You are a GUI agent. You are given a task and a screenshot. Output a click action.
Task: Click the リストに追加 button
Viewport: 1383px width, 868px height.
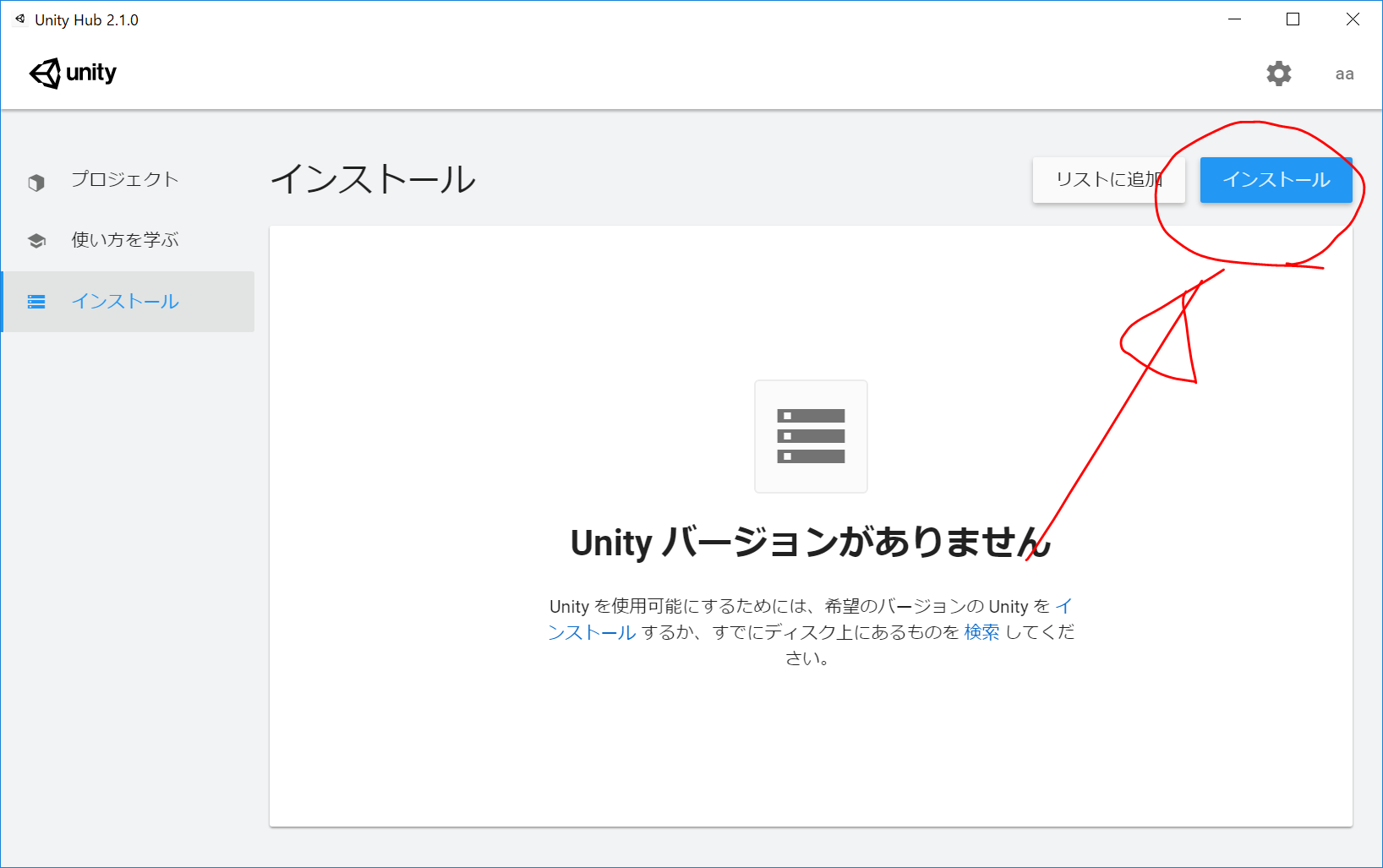(x=1108, y=180)
